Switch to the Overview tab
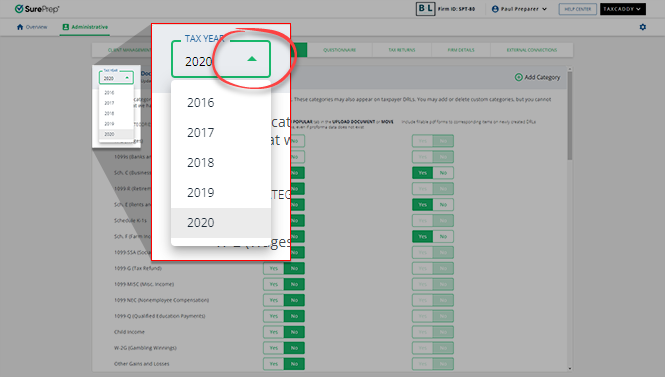The image size is (665, 377). tap(32, 27)
